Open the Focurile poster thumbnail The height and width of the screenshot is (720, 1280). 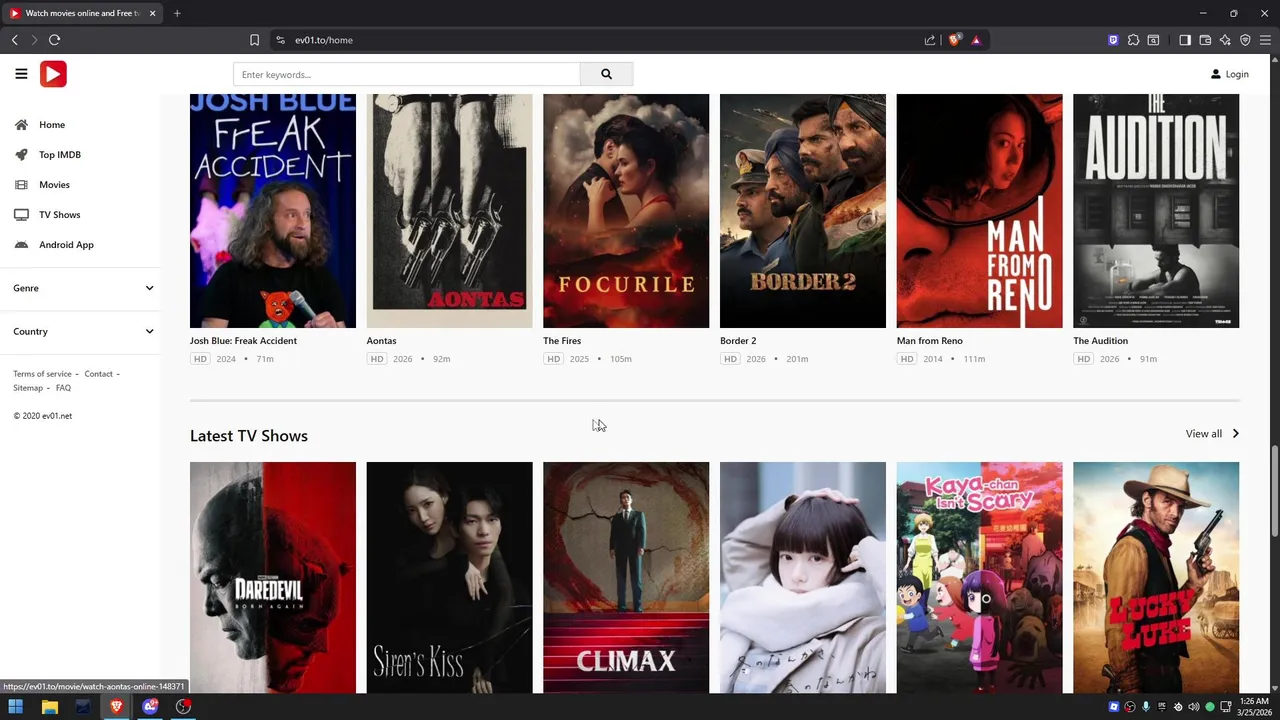[626, 211]
